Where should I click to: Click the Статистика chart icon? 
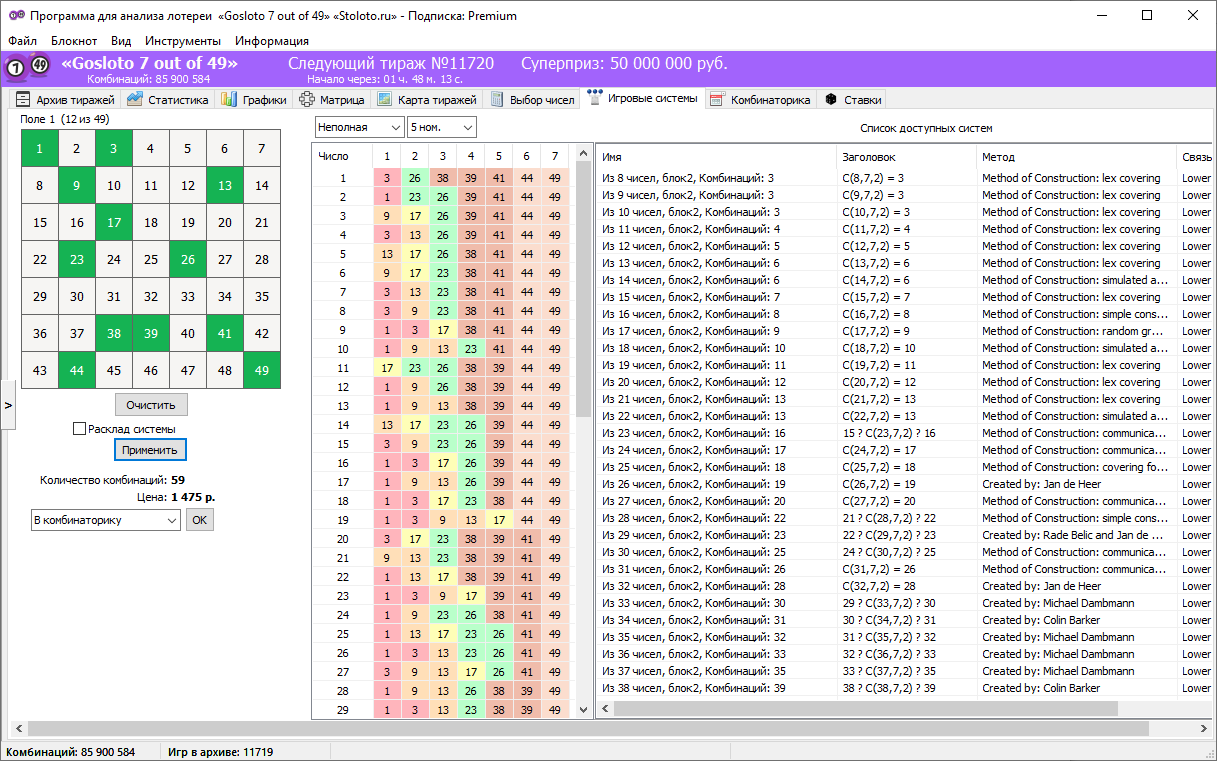coord(135,100)
